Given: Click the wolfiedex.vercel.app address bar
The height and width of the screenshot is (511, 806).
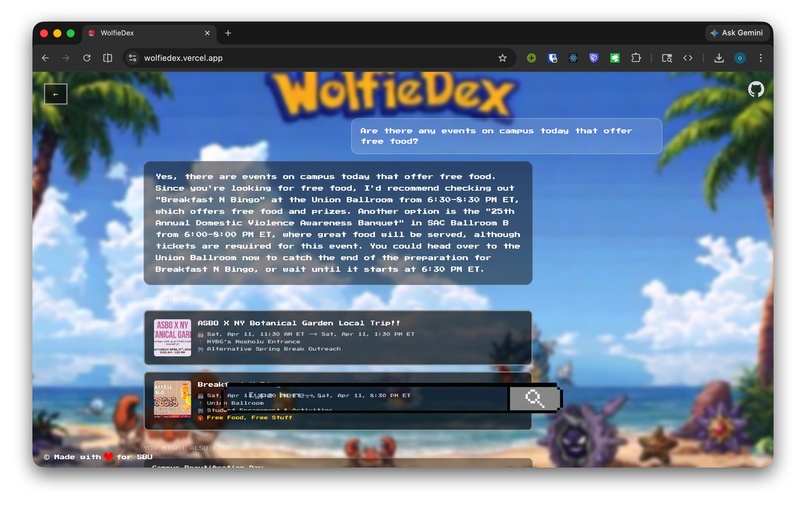Looking at the screenshot, I should pyautogui.click(x=319, y=58).
